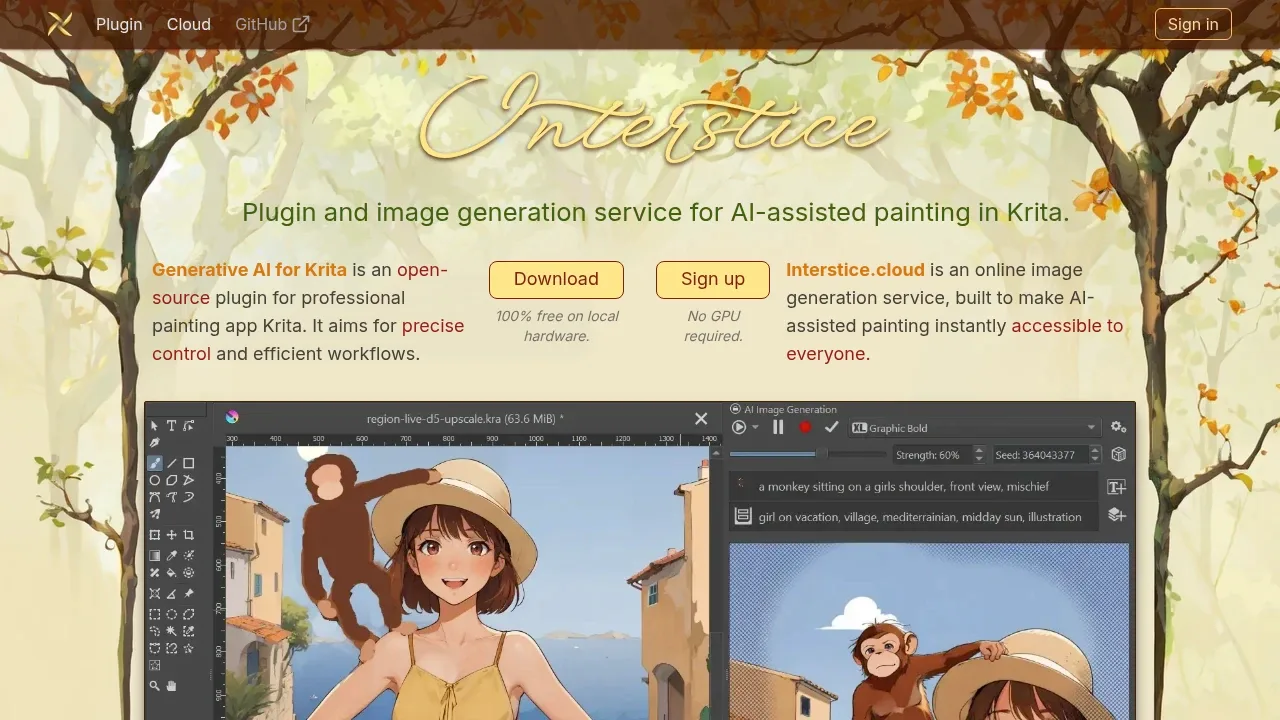Select the Enclose and Fill tool
1280x720 pixels.
pyautogui.click(x=188, y=572)
